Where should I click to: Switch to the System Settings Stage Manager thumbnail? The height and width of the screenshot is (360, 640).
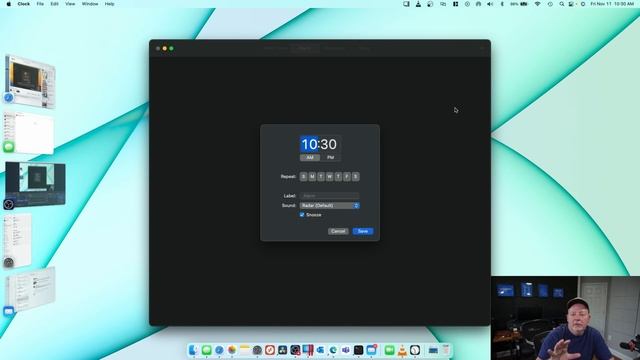(17, 241)
